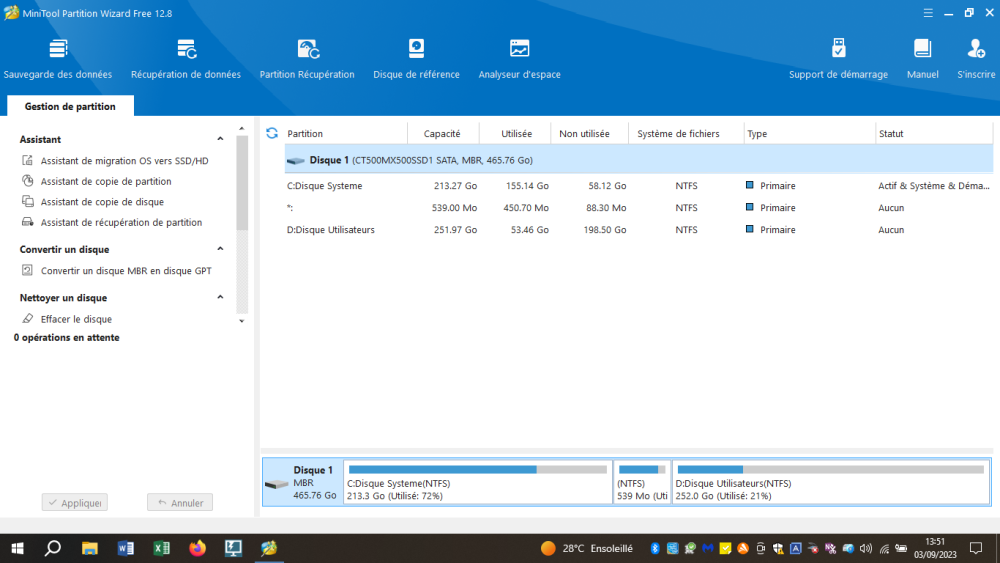Open Support de démarrage builder
The image size is (1000, 563).
click(x=838, y=59)
